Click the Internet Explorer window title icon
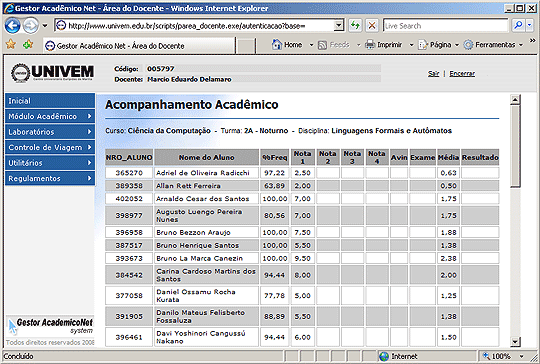540x364 pixels. [x=9, y=8]
